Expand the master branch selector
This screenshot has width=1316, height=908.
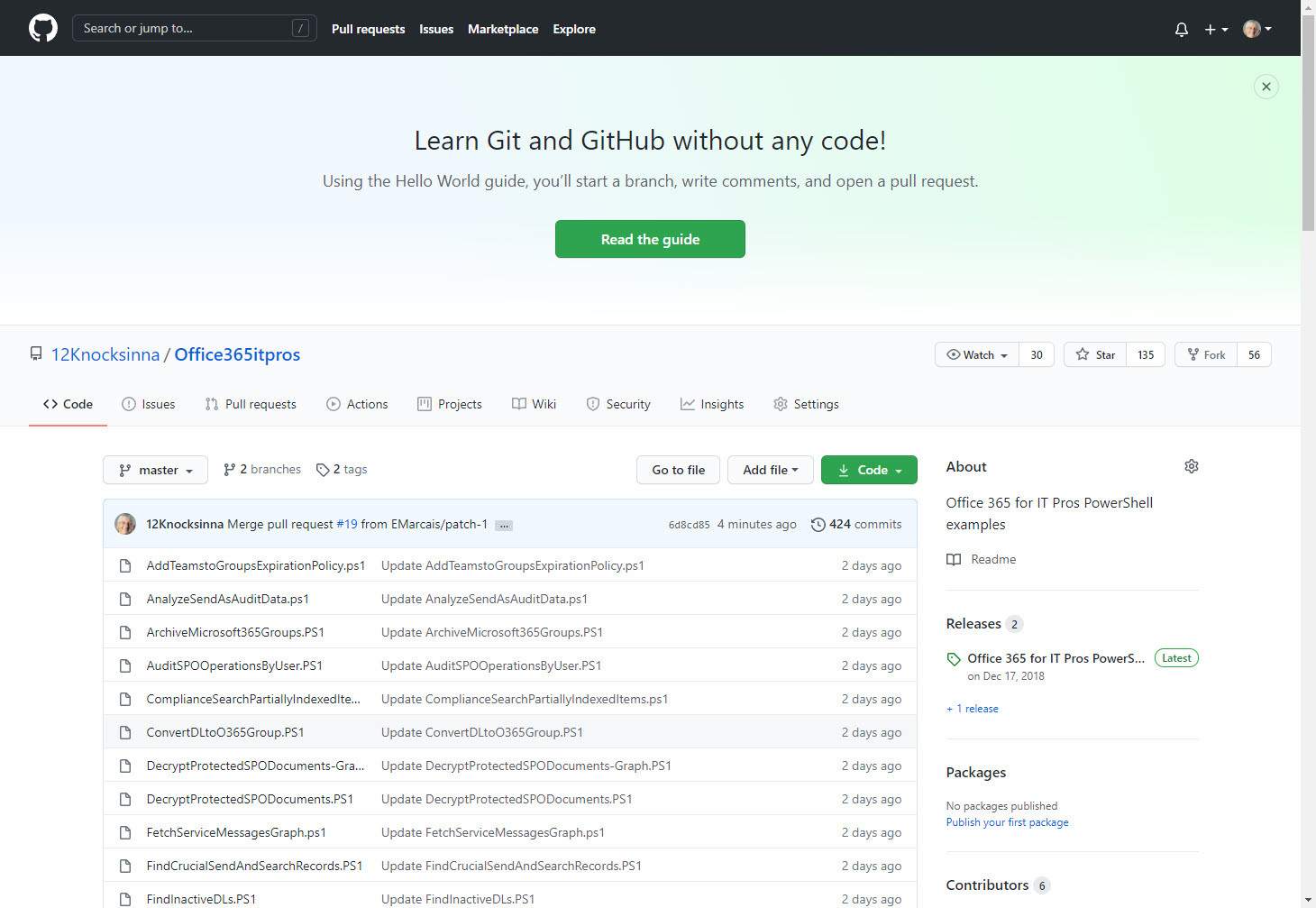coord(155,470)
